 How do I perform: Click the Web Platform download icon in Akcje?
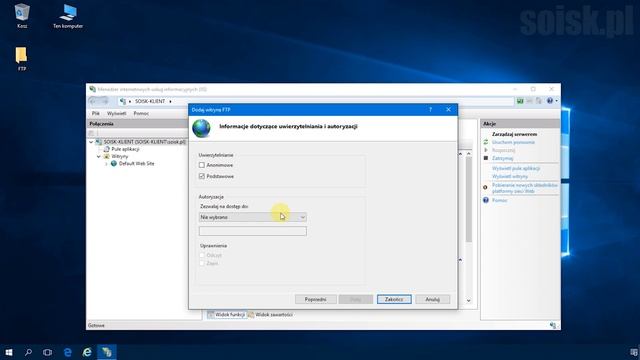coord(485,188)
